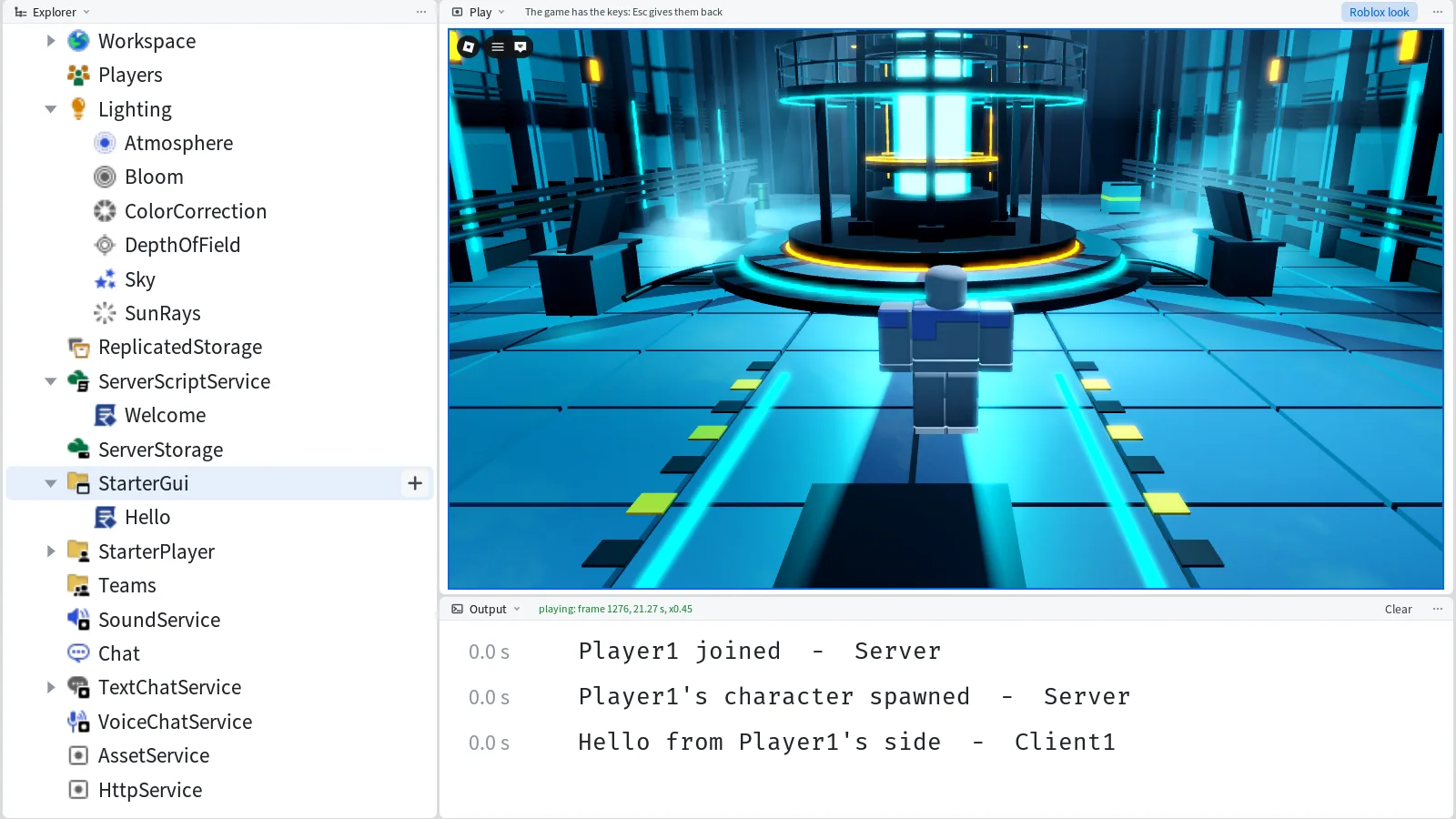Open the chat icon in the game view
The width and height of the screenshot is (1456, 819).
pos(521,46)
